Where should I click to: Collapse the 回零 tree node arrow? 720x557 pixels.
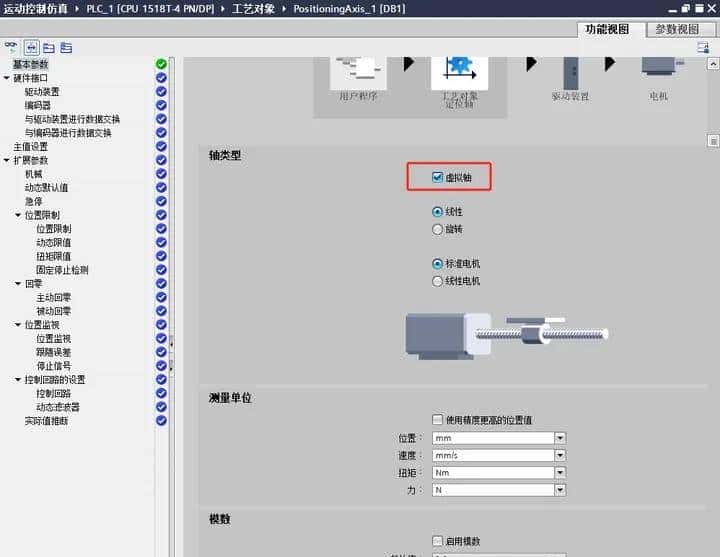pyautogui.click(x=18, y=284)
